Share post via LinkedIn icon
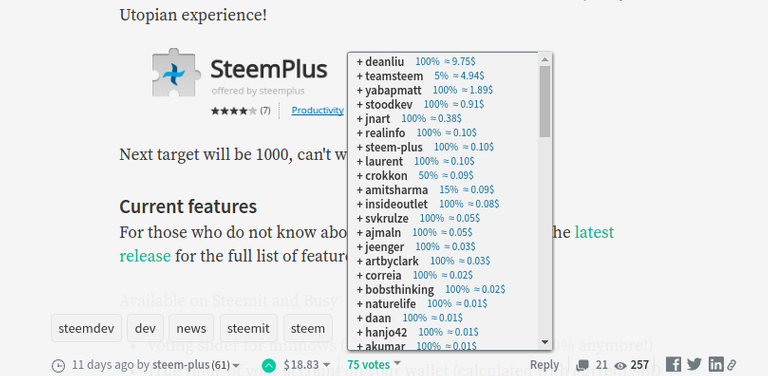Image resolution: width=768 pixels, height=376 pixels. 715,365
